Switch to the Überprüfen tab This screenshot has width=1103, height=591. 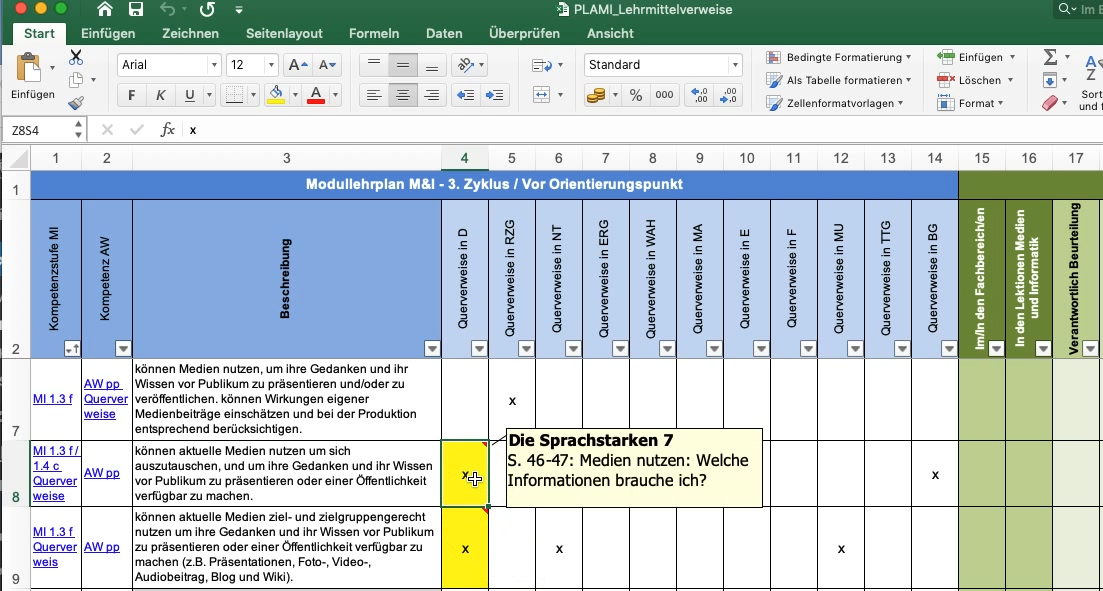click(x=524, y=33)
